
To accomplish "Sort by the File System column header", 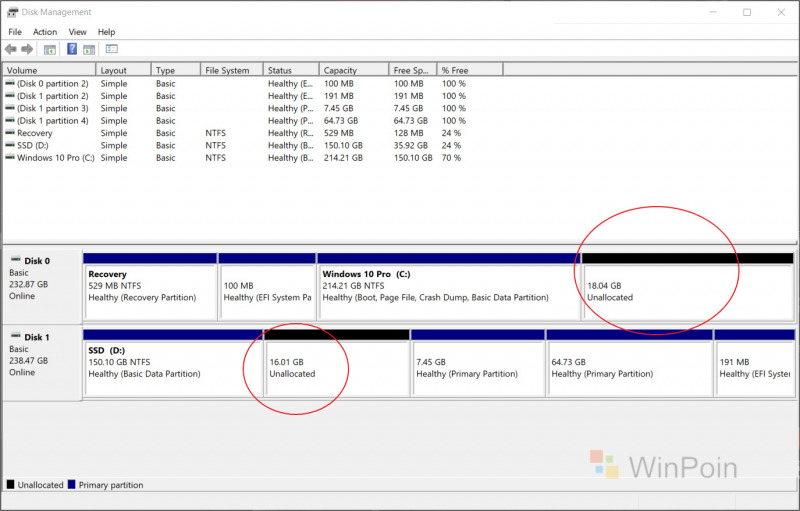I will tap(232, 70).
